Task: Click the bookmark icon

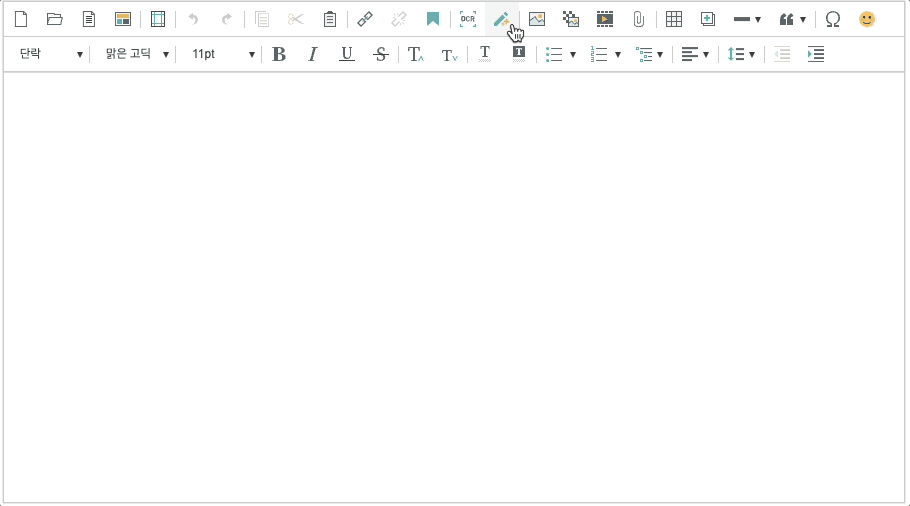Action: click(433, 19)
